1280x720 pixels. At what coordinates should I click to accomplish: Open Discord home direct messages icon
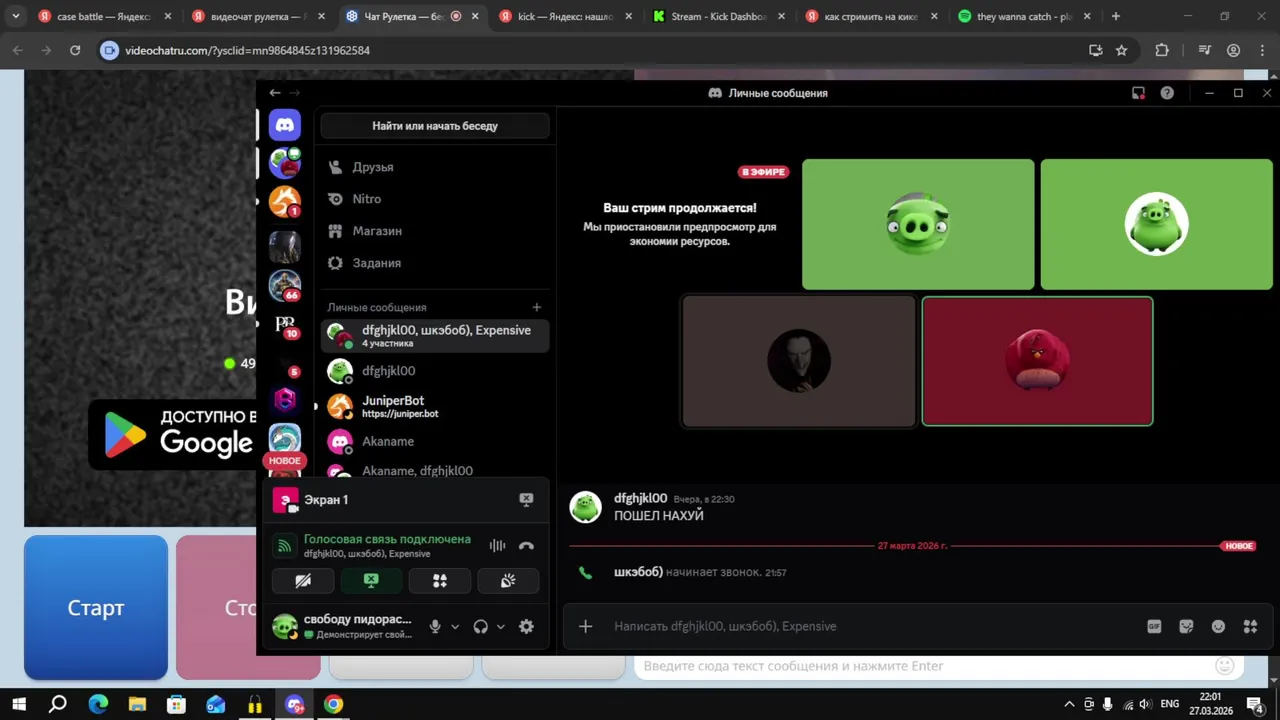[x=285, y=125]
